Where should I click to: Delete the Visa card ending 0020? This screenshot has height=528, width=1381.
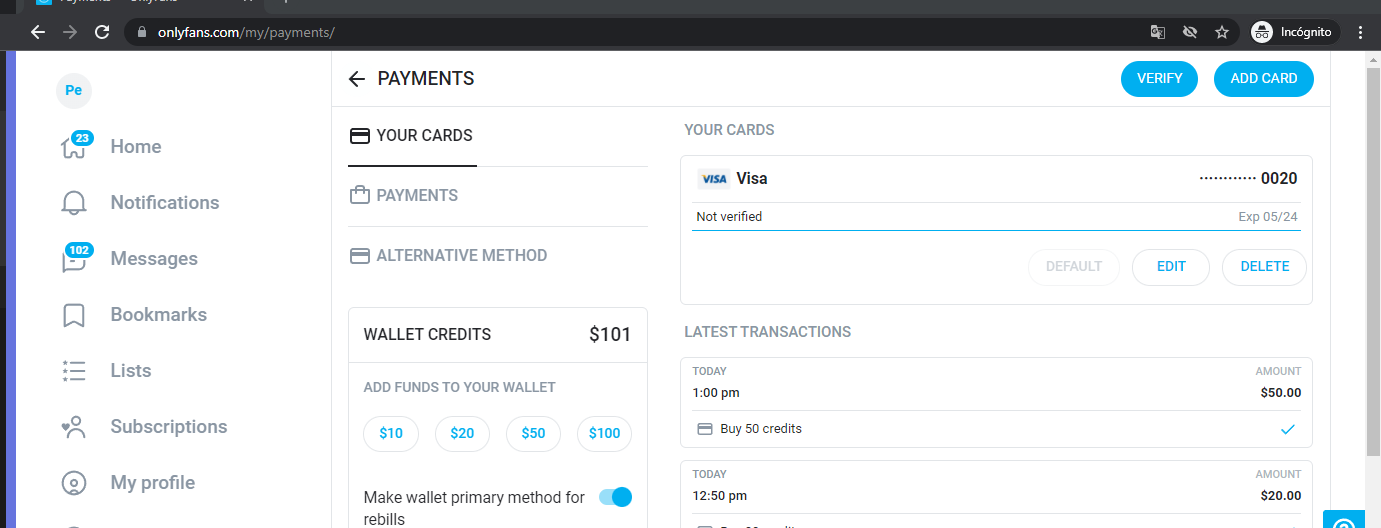1264,267
